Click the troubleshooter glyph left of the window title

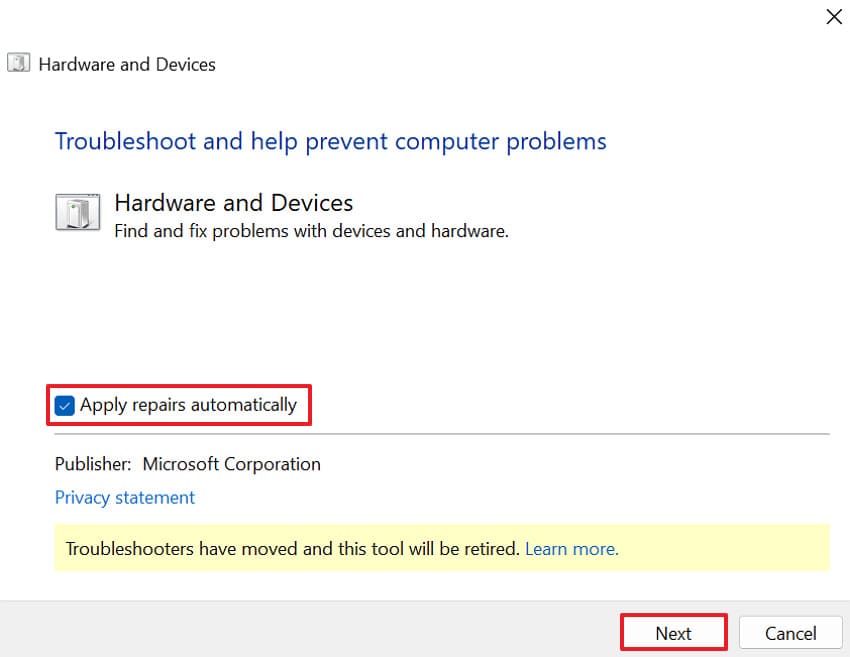[19, 63]
